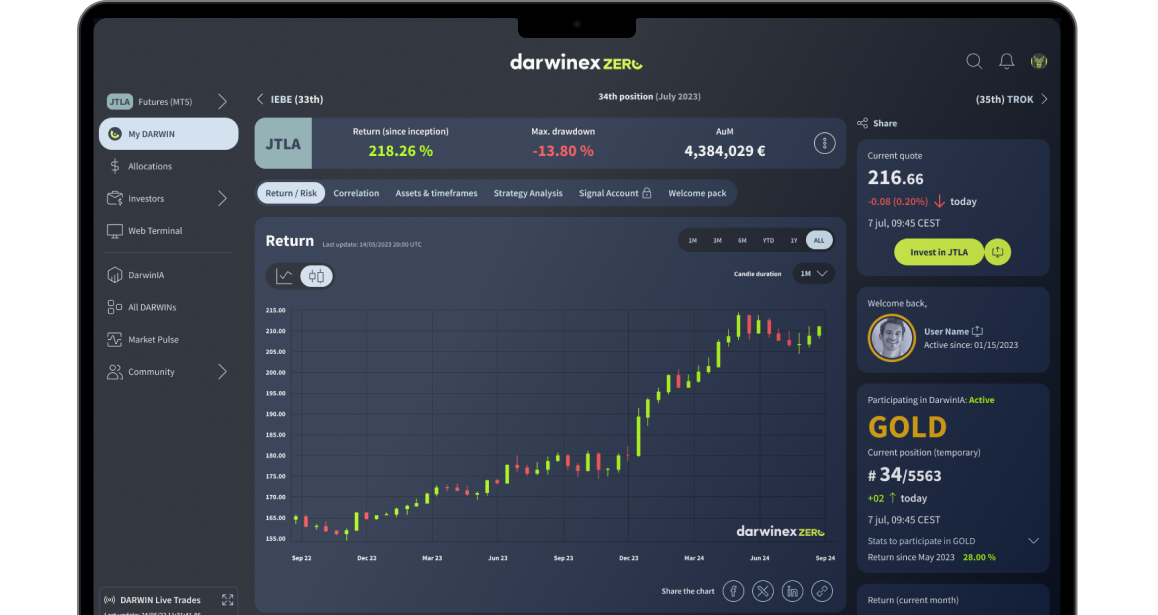Expand DARWIN Live Trades to fullscreen
Viewport: 1158px width, 615px height.
(227, 599)
